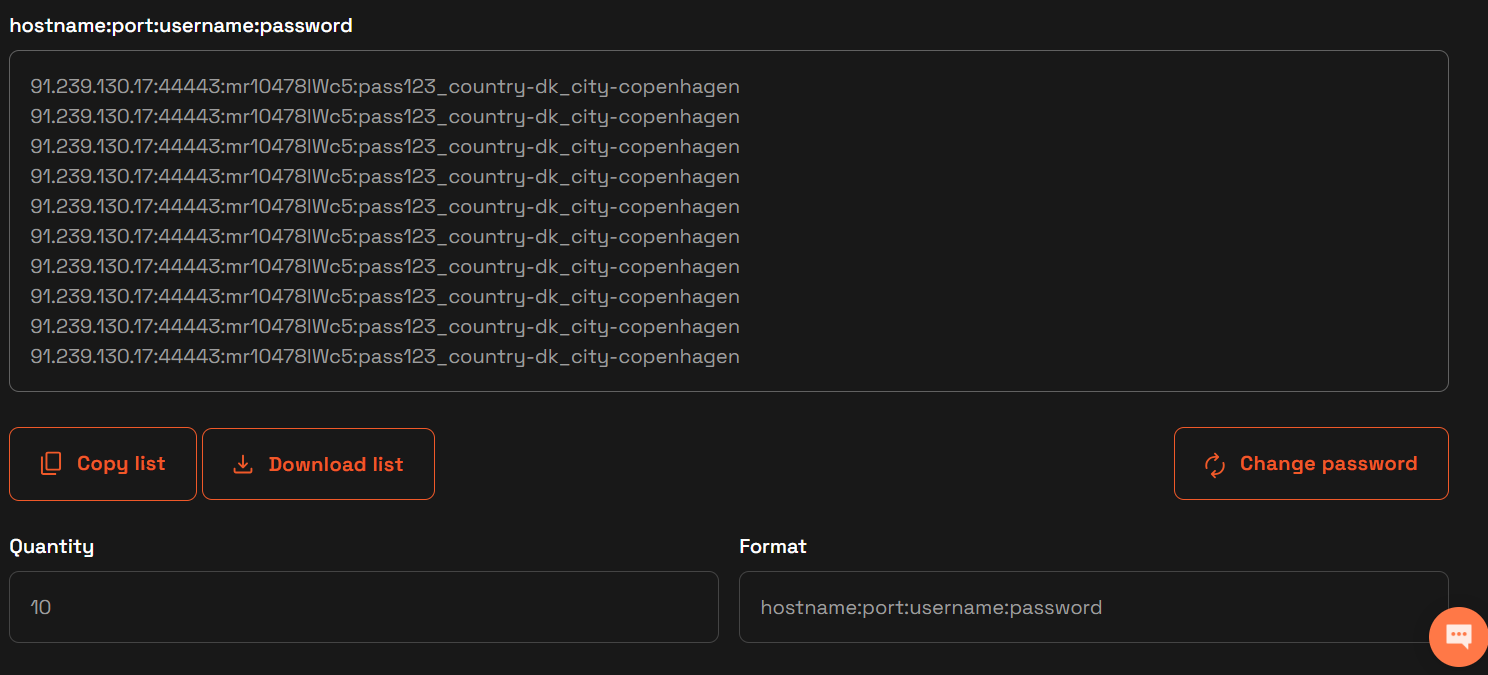The height and width of the screenshot is (675, 1488).
Task: Select the ninth proxy line in the list
Action: pyautogui.click(x=385, y=327)
